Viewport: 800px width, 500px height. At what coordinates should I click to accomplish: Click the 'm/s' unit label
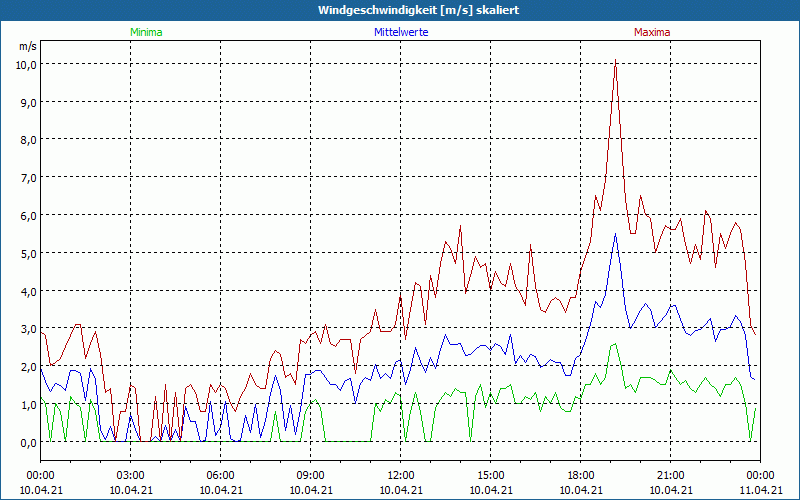(28, 46)
